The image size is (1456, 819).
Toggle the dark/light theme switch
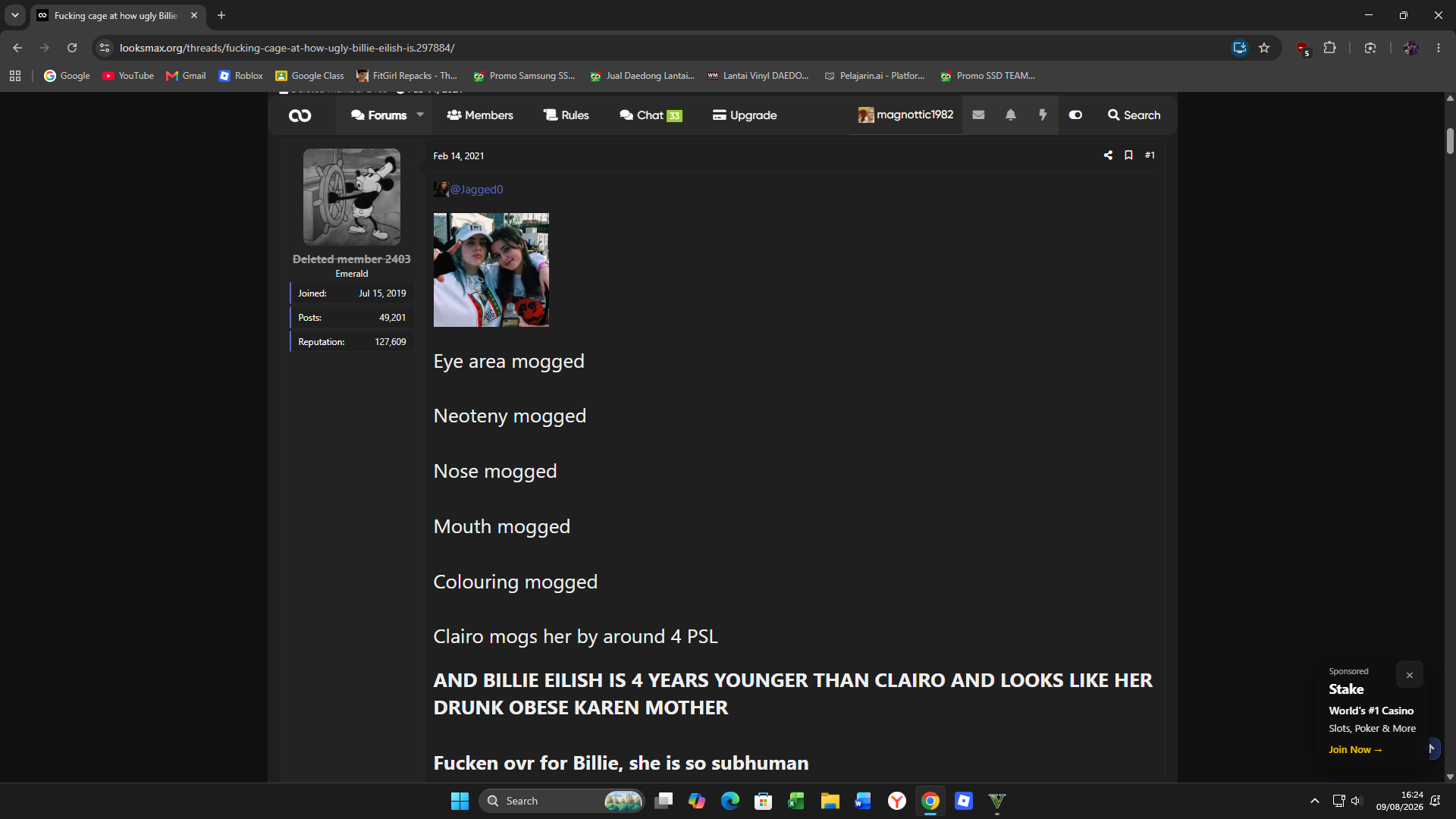pos(1075,115)
